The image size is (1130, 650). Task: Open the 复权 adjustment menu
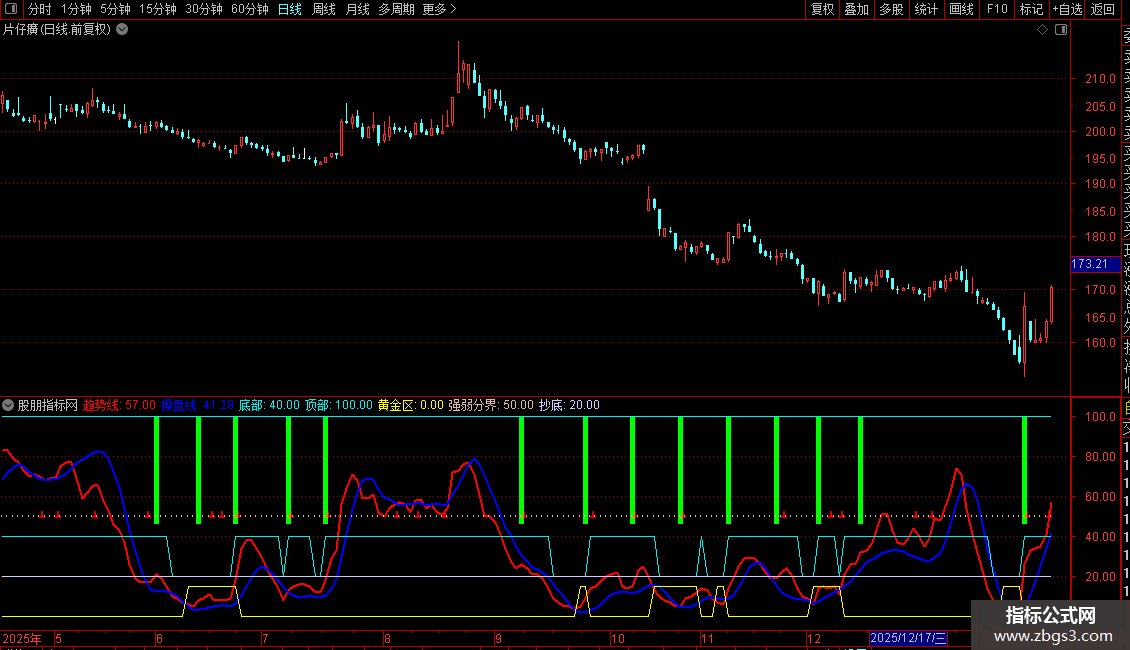(x=822, y=9)
